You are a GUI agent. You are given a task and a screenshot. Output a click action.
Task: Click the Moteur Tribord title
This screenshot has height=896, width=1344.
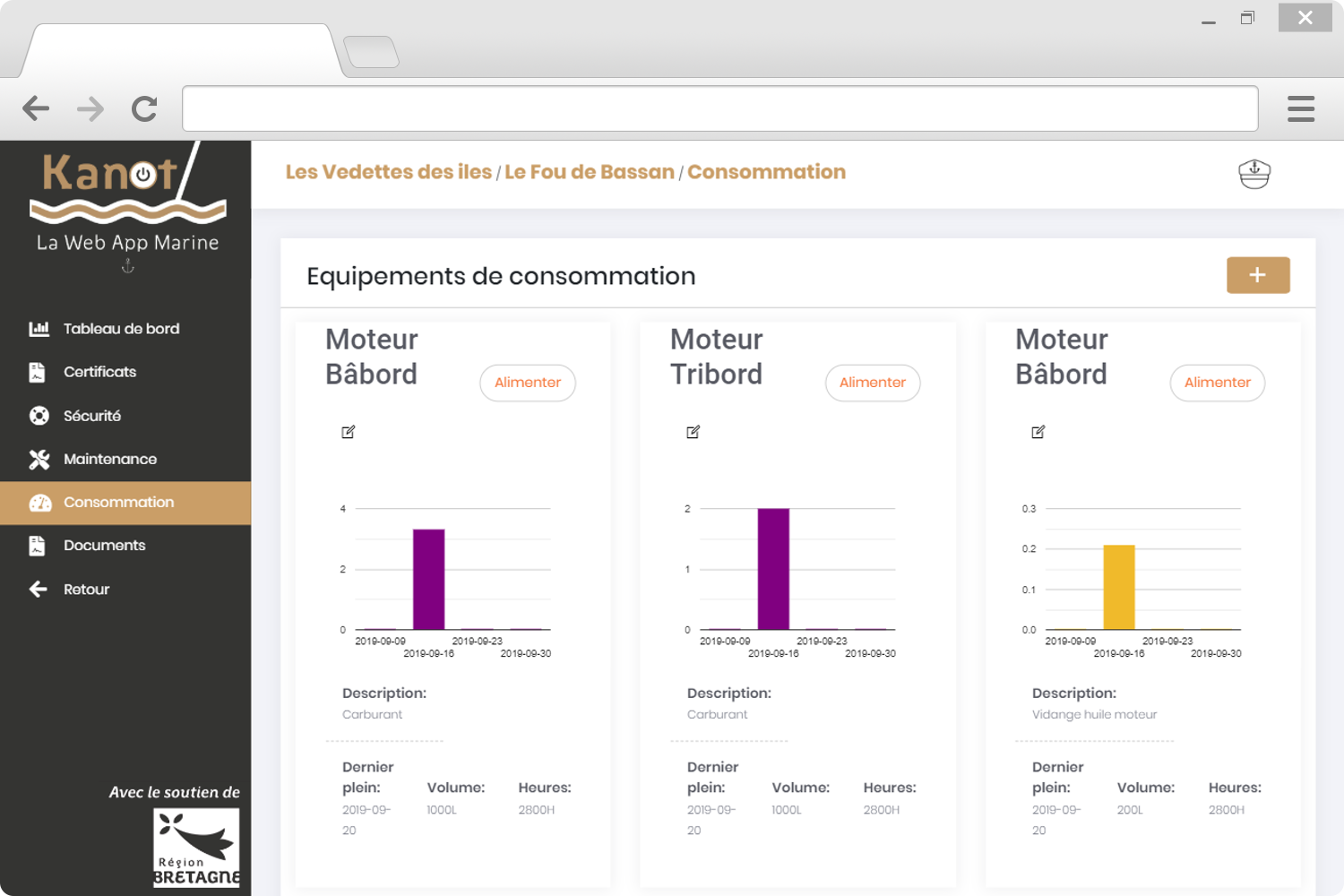coord(717,357)
